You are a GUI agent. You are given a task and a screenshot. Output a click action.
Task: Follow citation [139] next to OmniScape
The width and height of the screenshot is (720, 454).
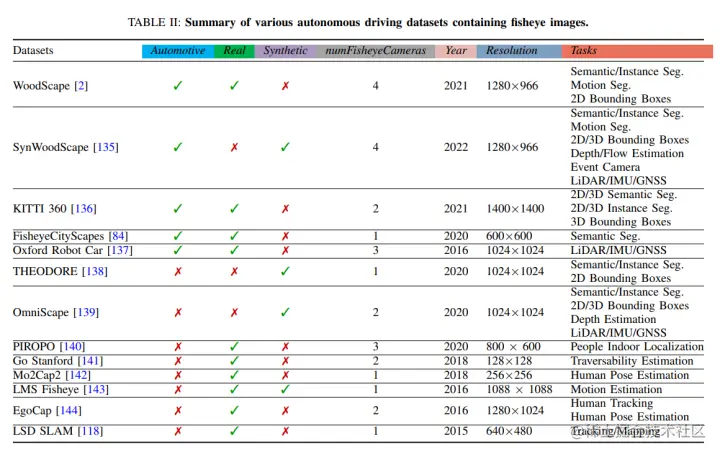86,313
